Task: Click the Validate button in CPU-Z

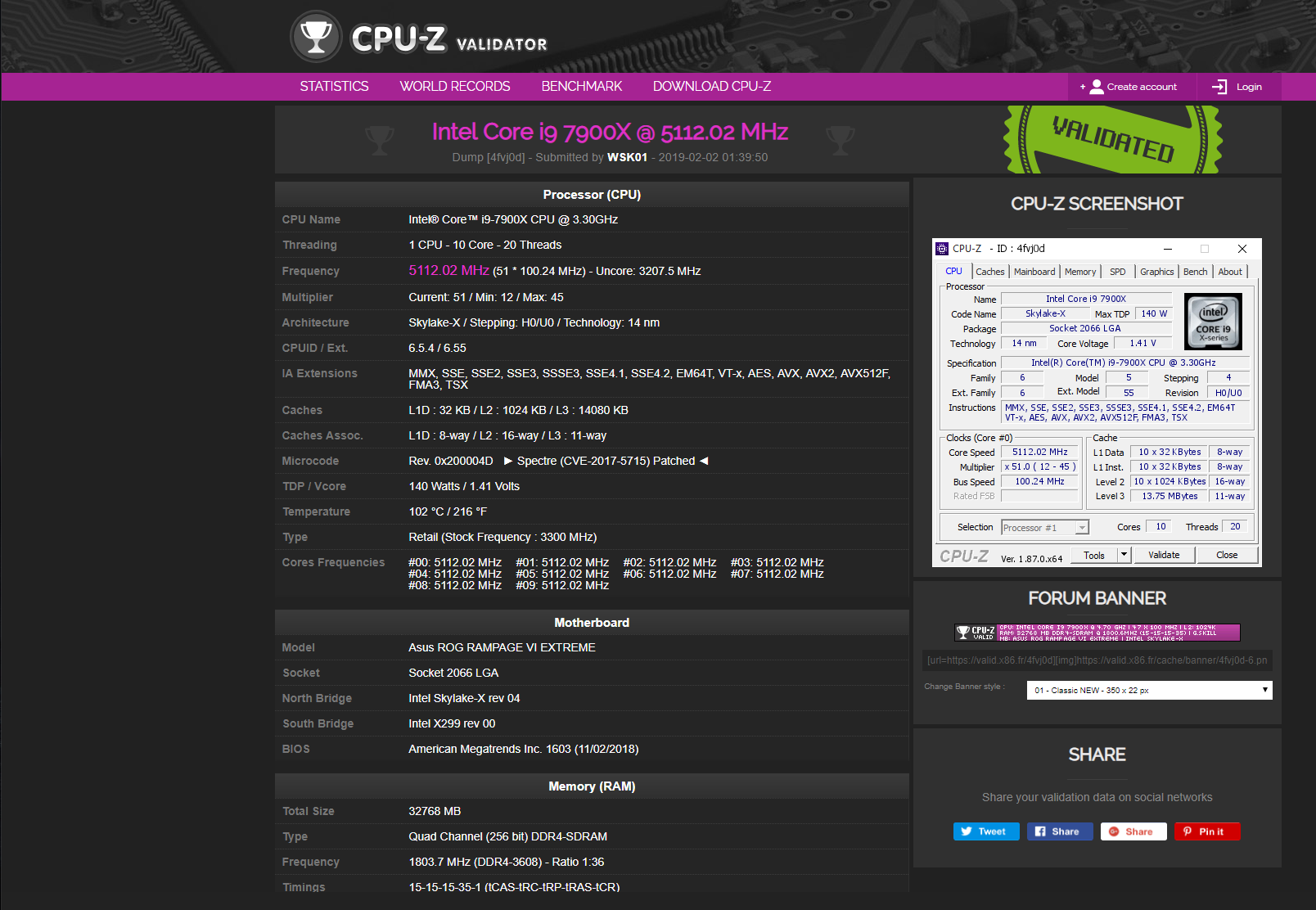Action: (x=1164, y=555)
